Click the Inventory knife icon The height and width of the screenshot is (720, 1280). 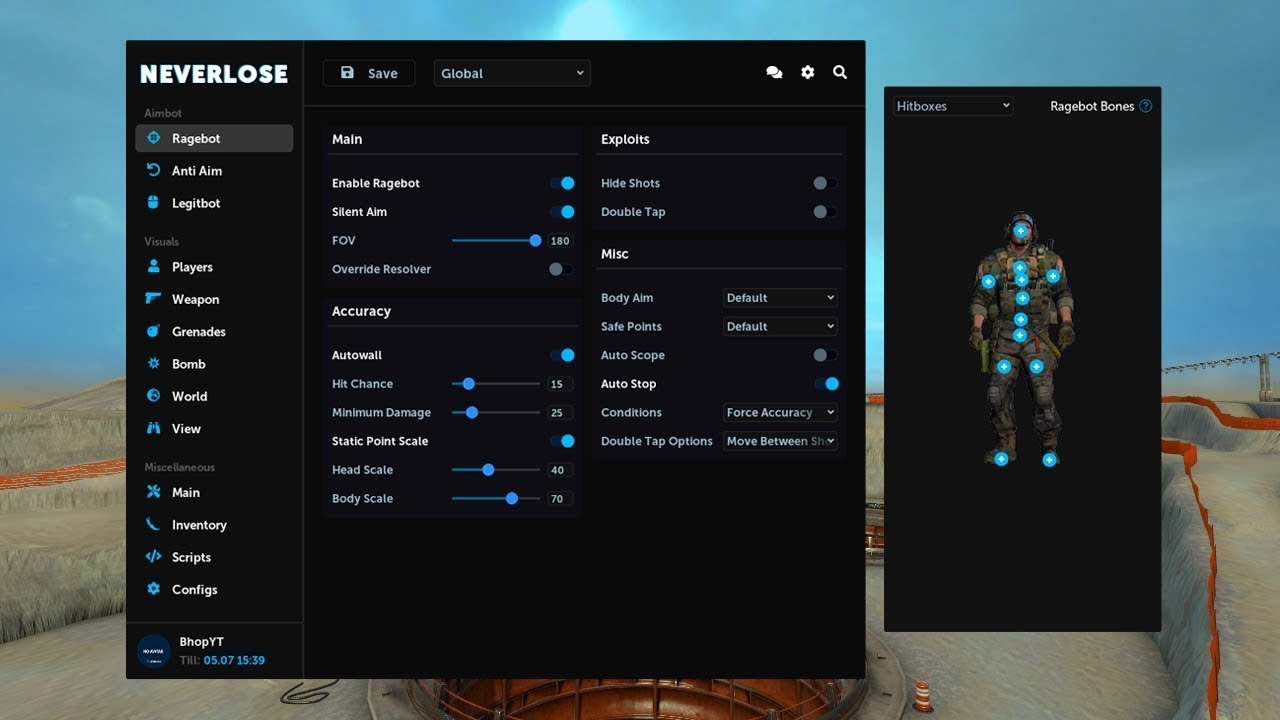click(x=153, y=524)
